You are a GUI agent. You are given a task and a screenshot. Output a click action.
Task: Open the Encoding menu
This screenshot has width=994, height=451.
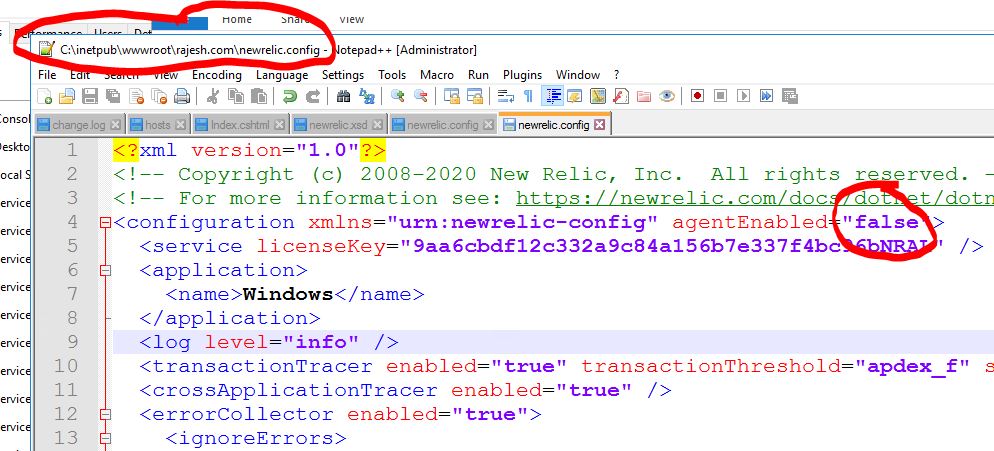pyautogui.click(x=216, y=75)
